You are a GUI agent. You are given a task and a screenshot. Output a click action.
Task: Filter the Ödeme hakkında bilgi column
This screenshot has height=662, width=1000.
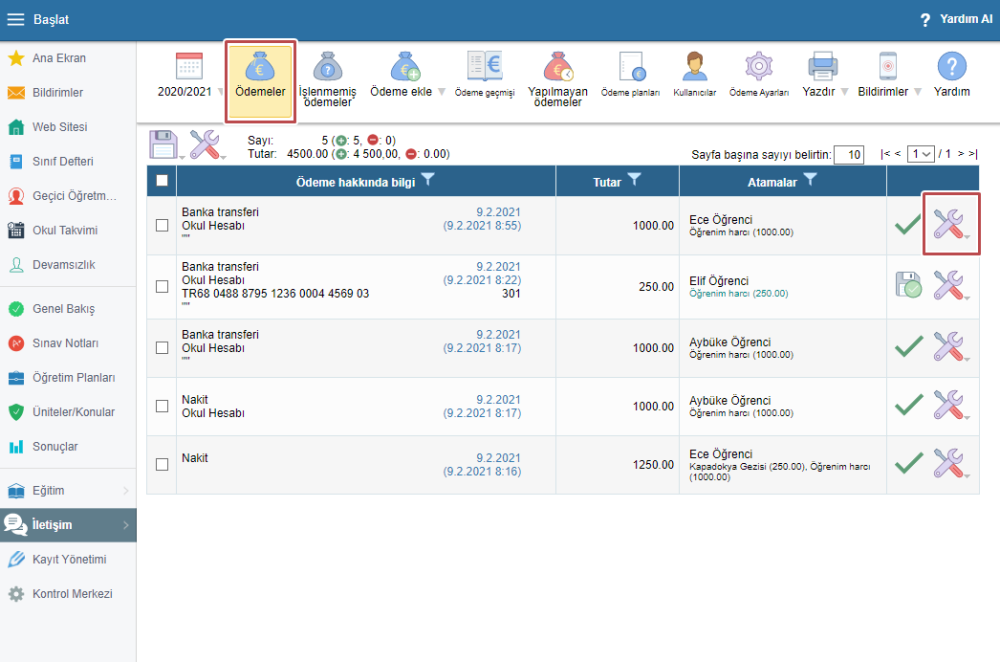click(x=428, y=180)
